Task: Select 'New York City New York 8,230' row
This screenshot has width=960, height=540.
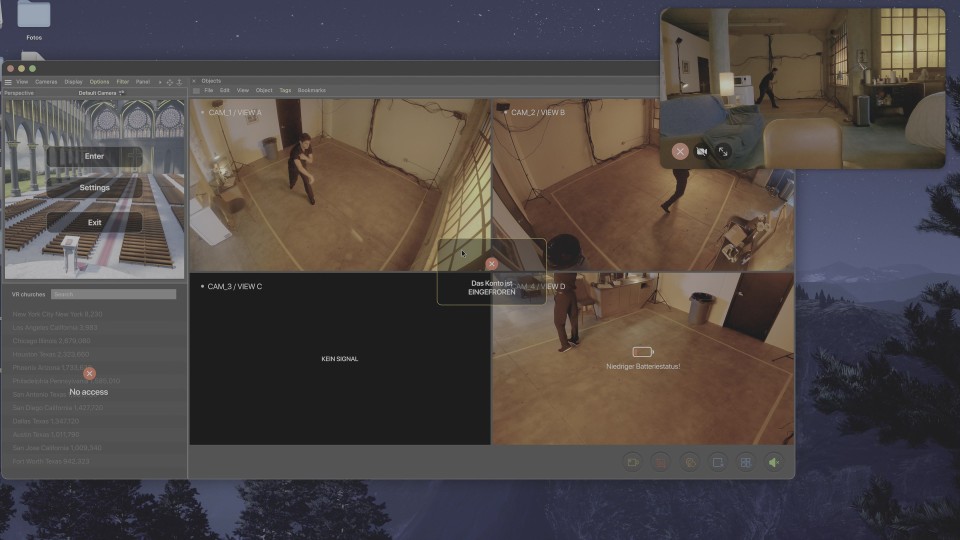Action: click(x=58, y=314)
